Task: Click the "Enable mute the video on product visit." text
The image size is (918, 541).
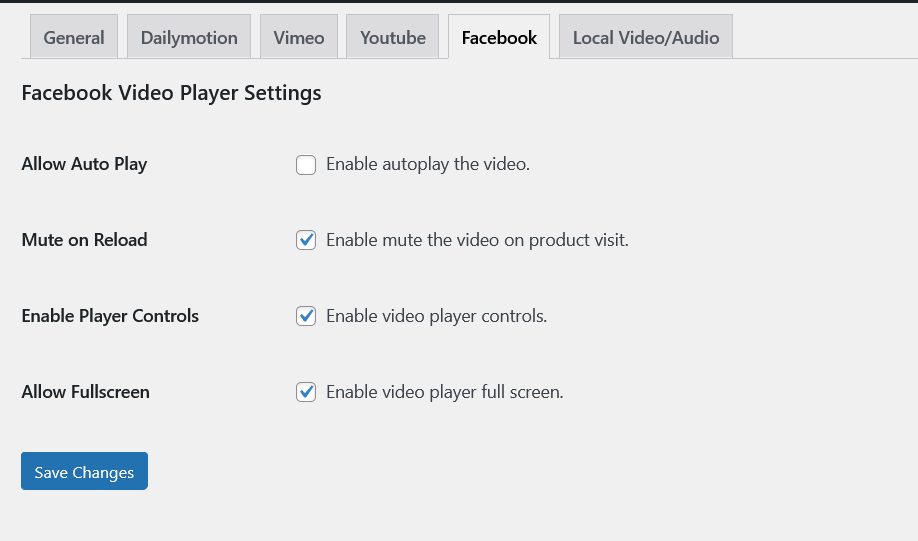Action: tap(477, 240)
